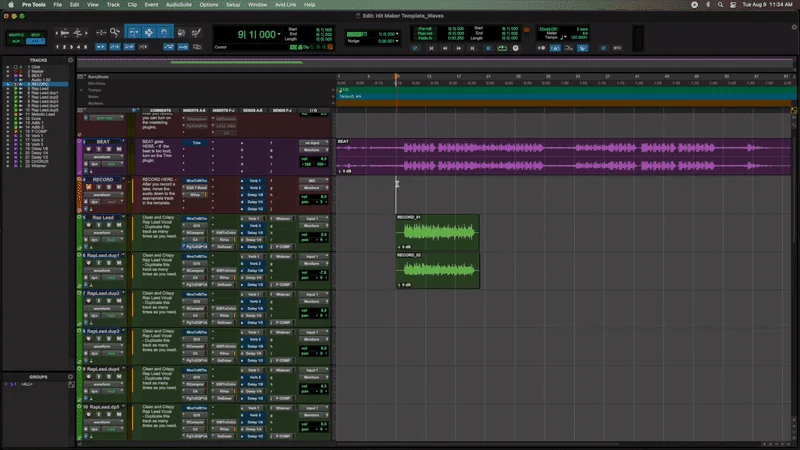Select the Pencil tool
This screenshot has width=800, height=450.
(x=194, y=33)
